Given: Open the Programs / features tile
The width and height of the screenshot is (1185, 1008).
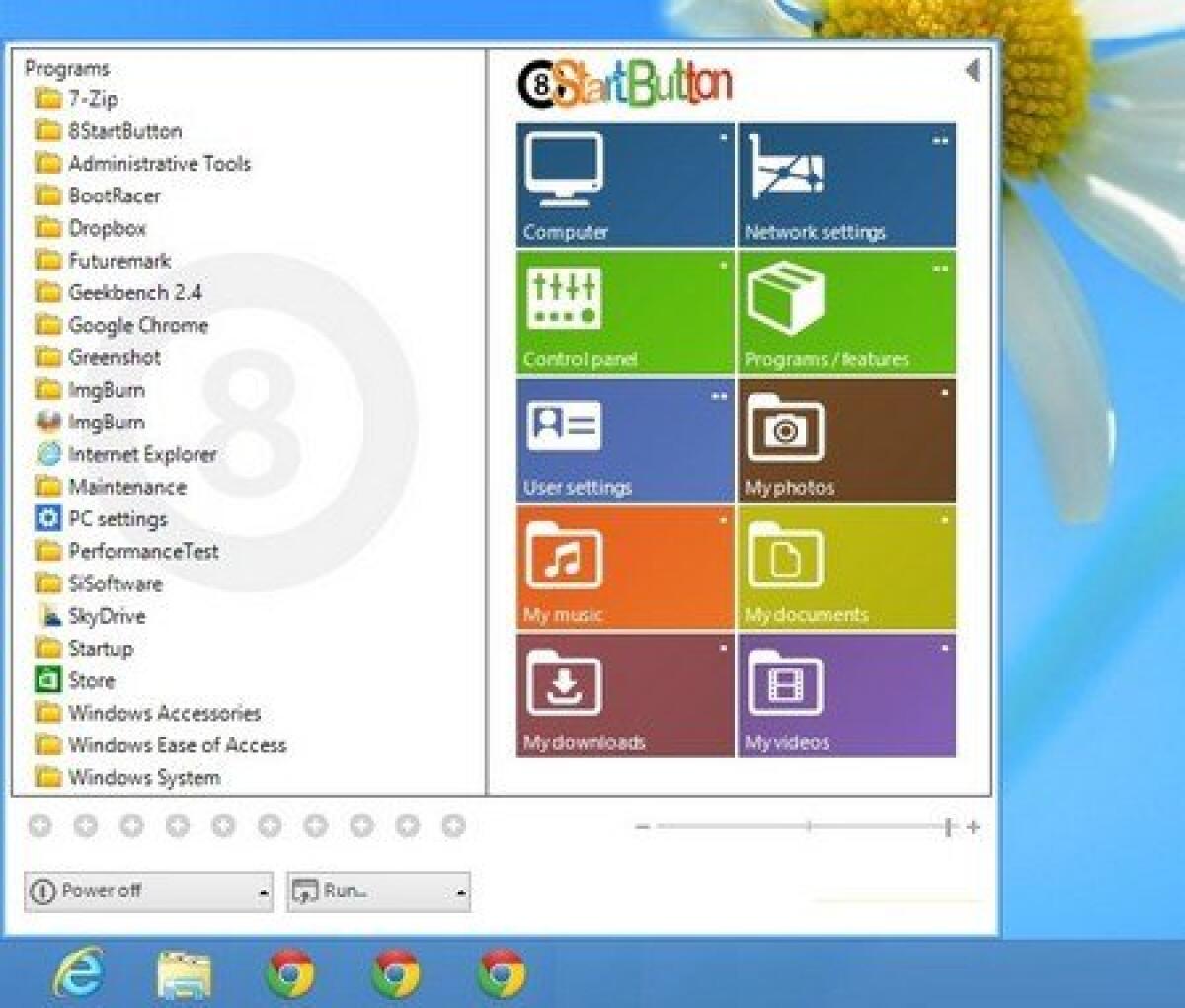Looking at the screenshot, I should coord(847,311).
